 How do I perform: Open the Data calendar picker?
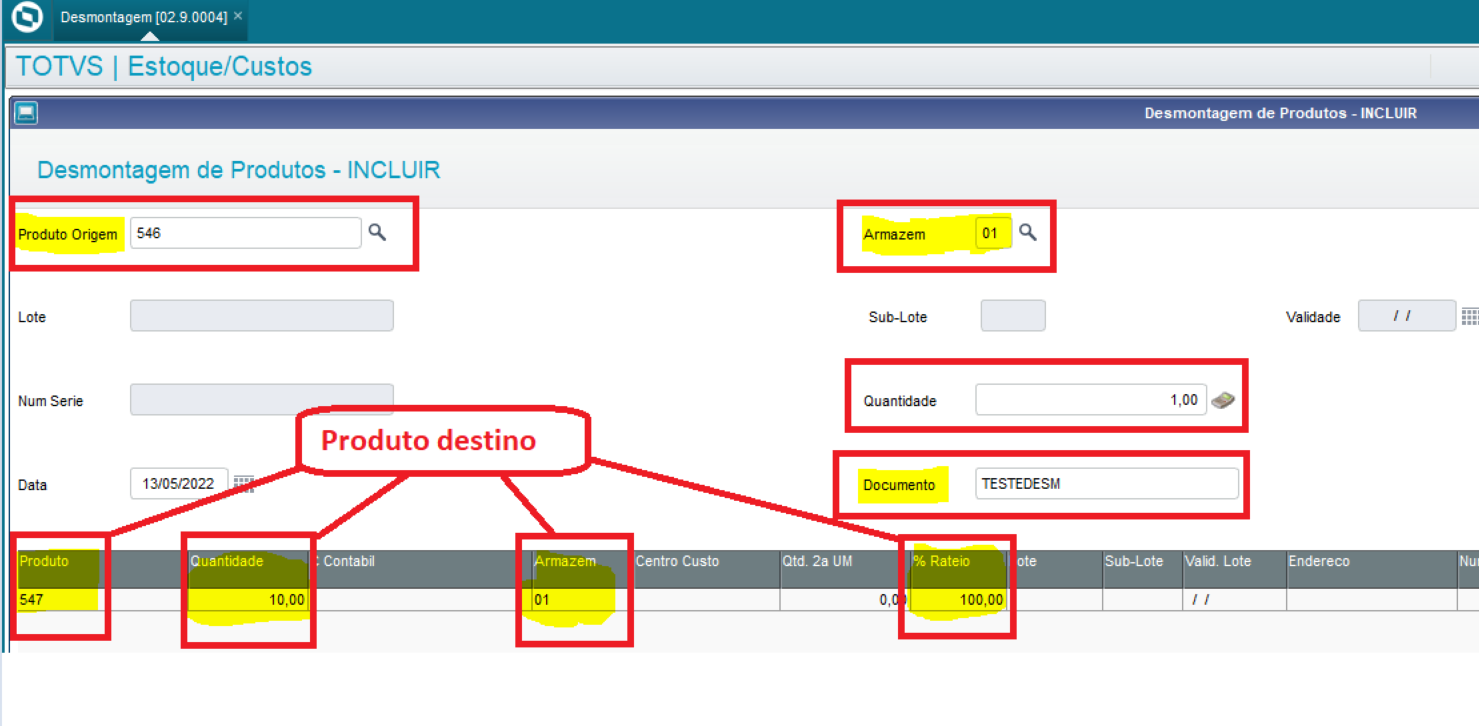[x=243, y=484]
